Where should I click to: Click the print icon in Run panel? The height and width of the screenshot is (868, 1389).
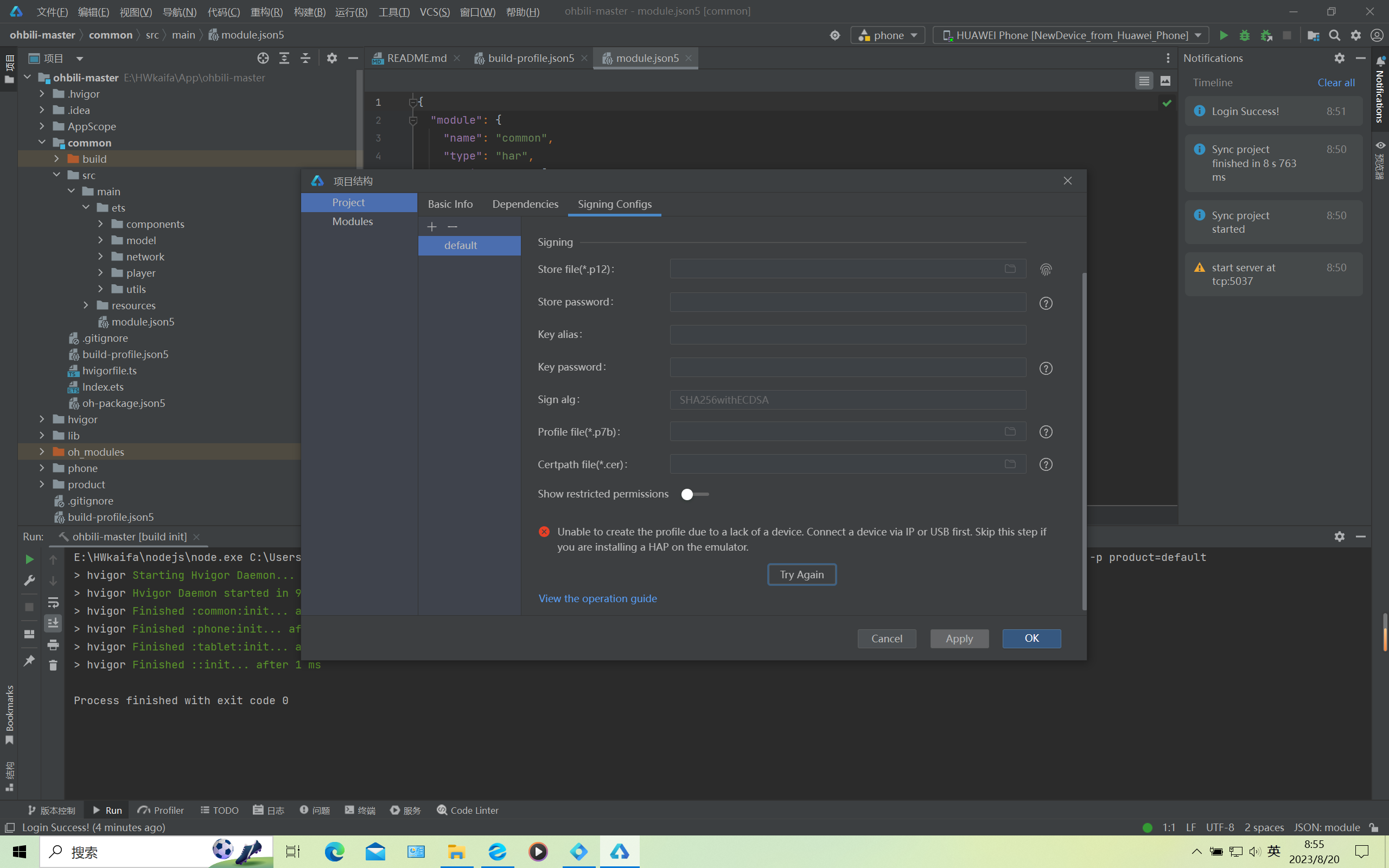pos(53,644)
